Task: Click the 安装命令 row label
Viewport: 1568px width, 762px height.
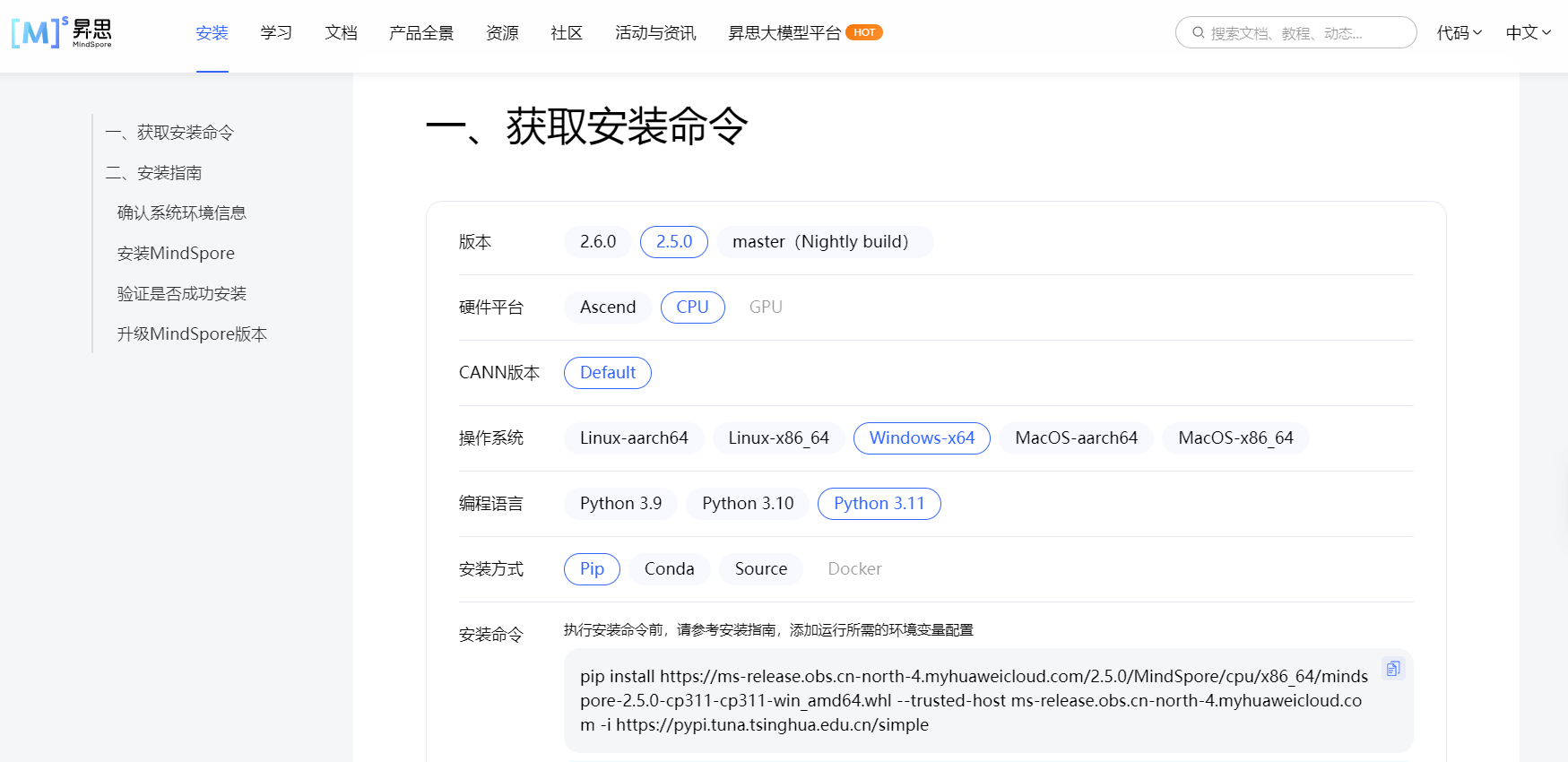Action: [x=491, y=635]
